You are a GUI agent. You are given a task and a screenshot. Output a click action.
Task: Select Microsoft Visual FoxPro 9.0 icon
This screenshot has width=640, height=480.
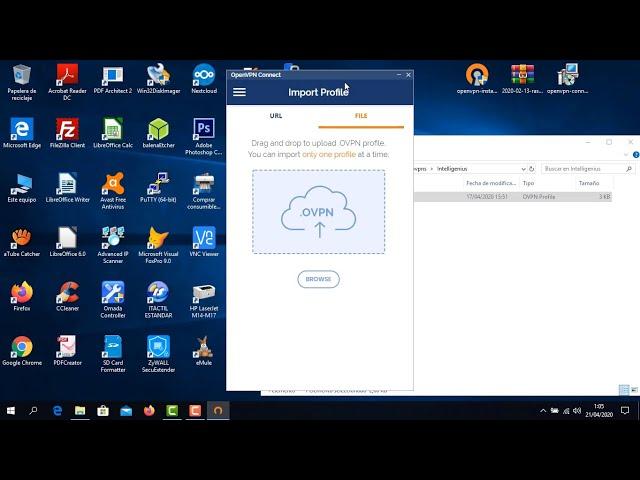[x=158, y=245]
